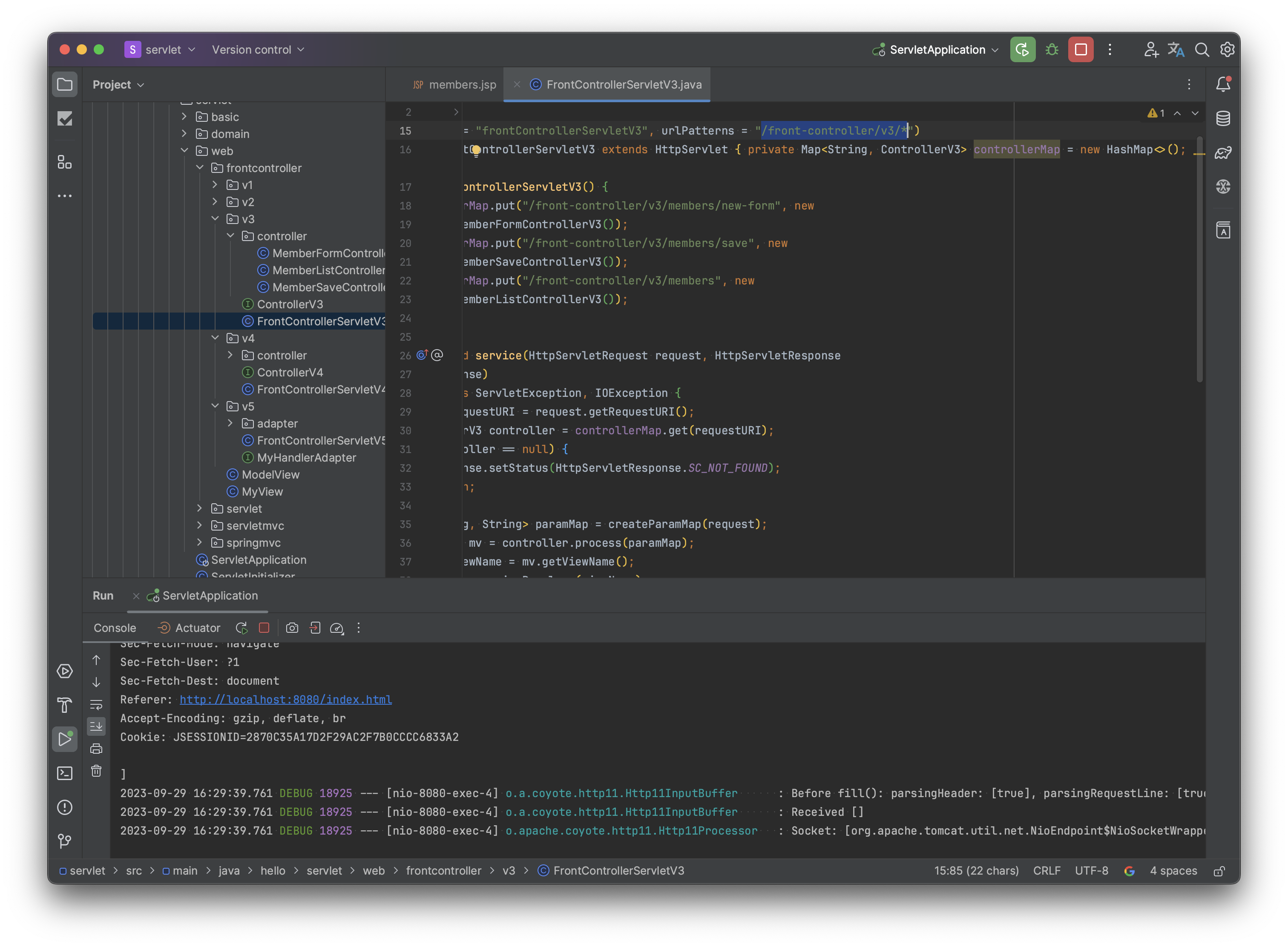Expand the domain folder
This screenshot has width=1288, height=947.
[184, 134]
